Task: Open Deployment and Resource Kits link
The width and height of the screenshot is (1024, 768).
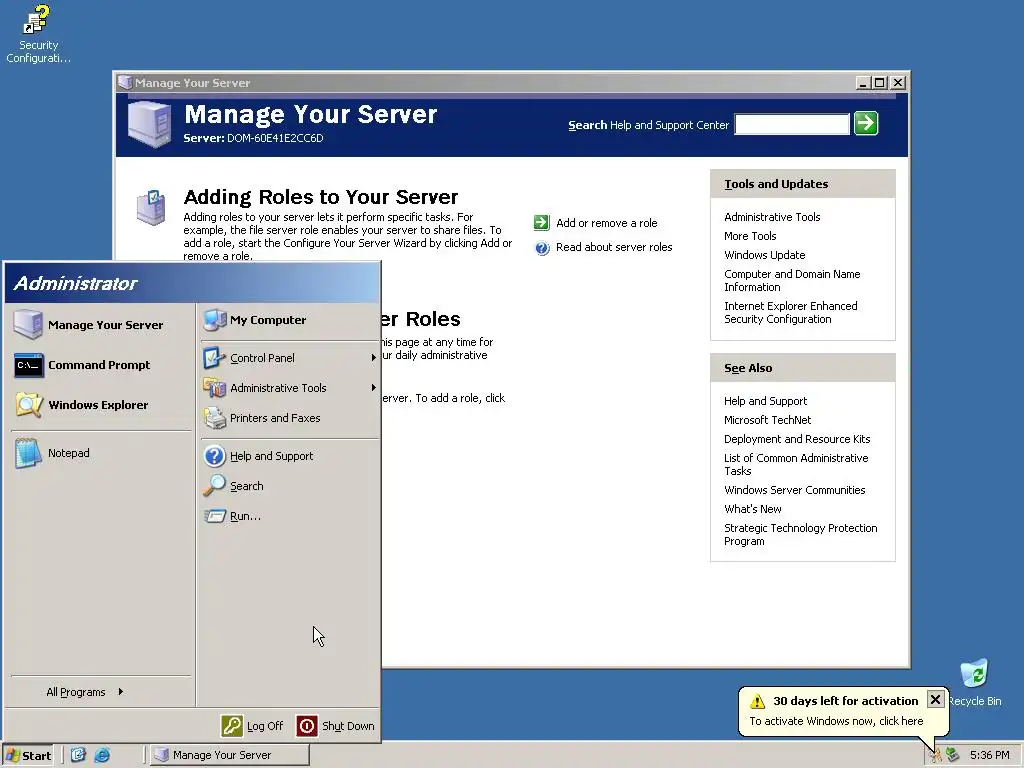Action: coord(797,439)
